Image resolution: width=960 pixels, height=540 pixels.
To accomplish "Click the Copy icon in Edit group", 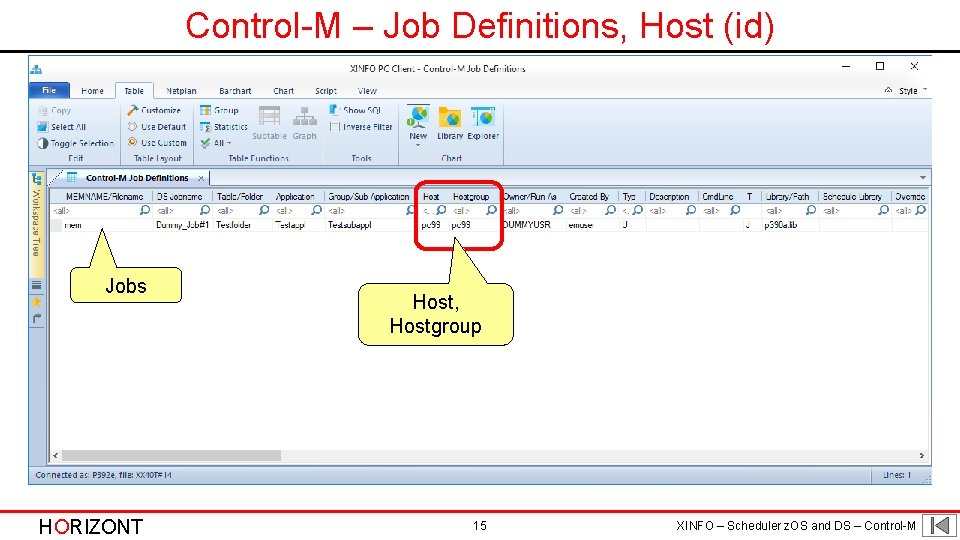I will [42, 111].
